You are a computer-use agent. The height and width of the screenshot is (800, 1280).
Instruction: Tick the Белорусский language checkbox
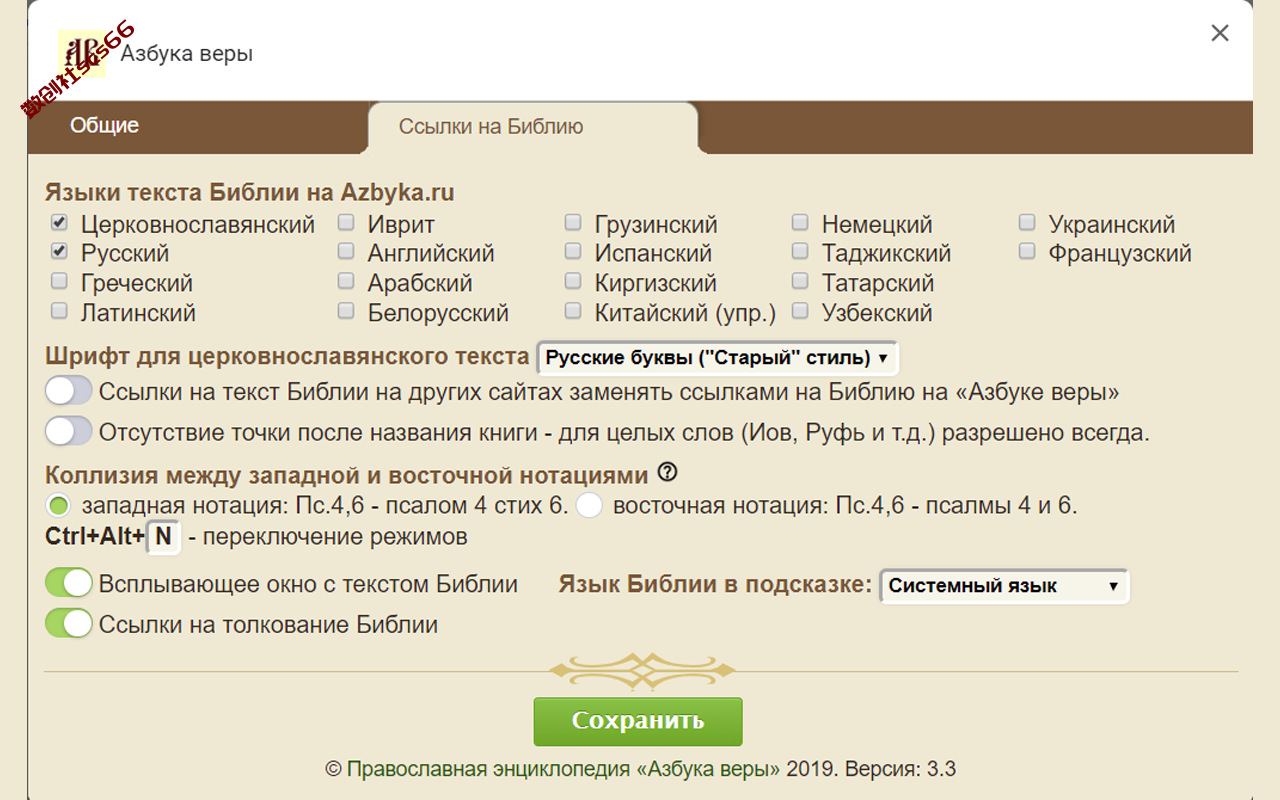pos(346,311)
